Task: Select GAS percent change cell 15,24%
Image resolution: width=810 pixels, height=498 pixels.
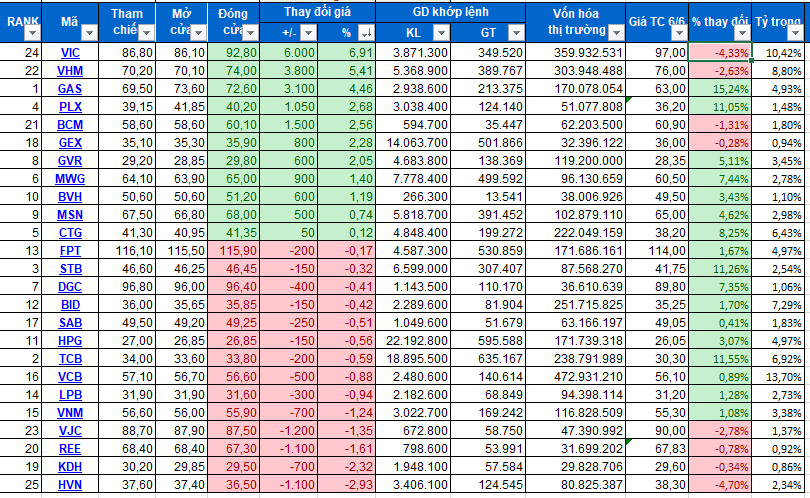Action: (720, 89)
